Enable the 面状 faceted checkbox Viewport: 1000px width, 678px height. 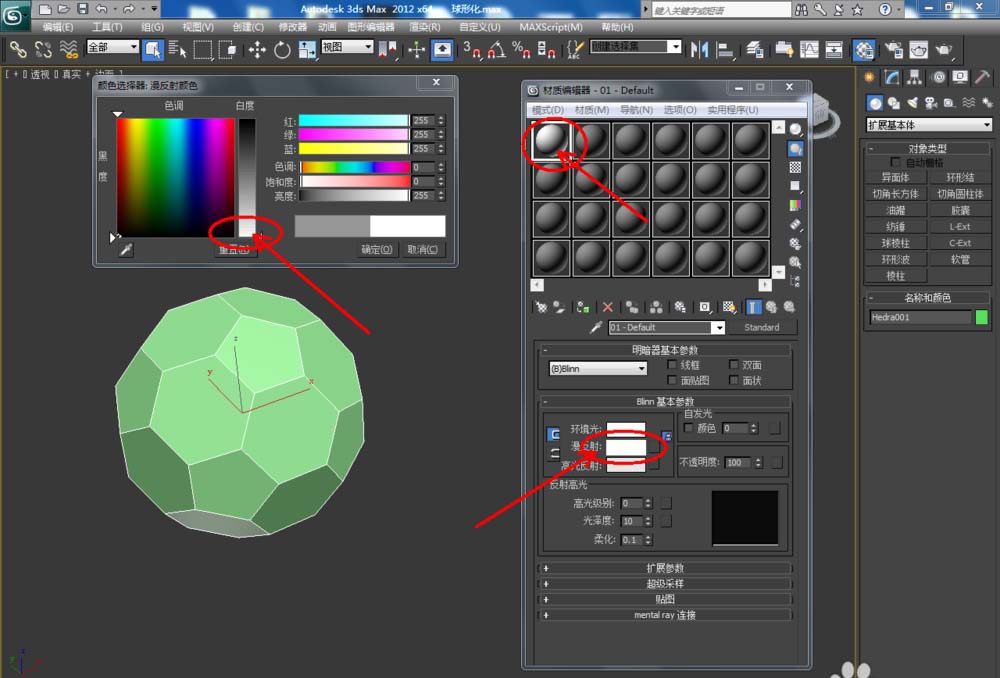(x=733, y=380)
